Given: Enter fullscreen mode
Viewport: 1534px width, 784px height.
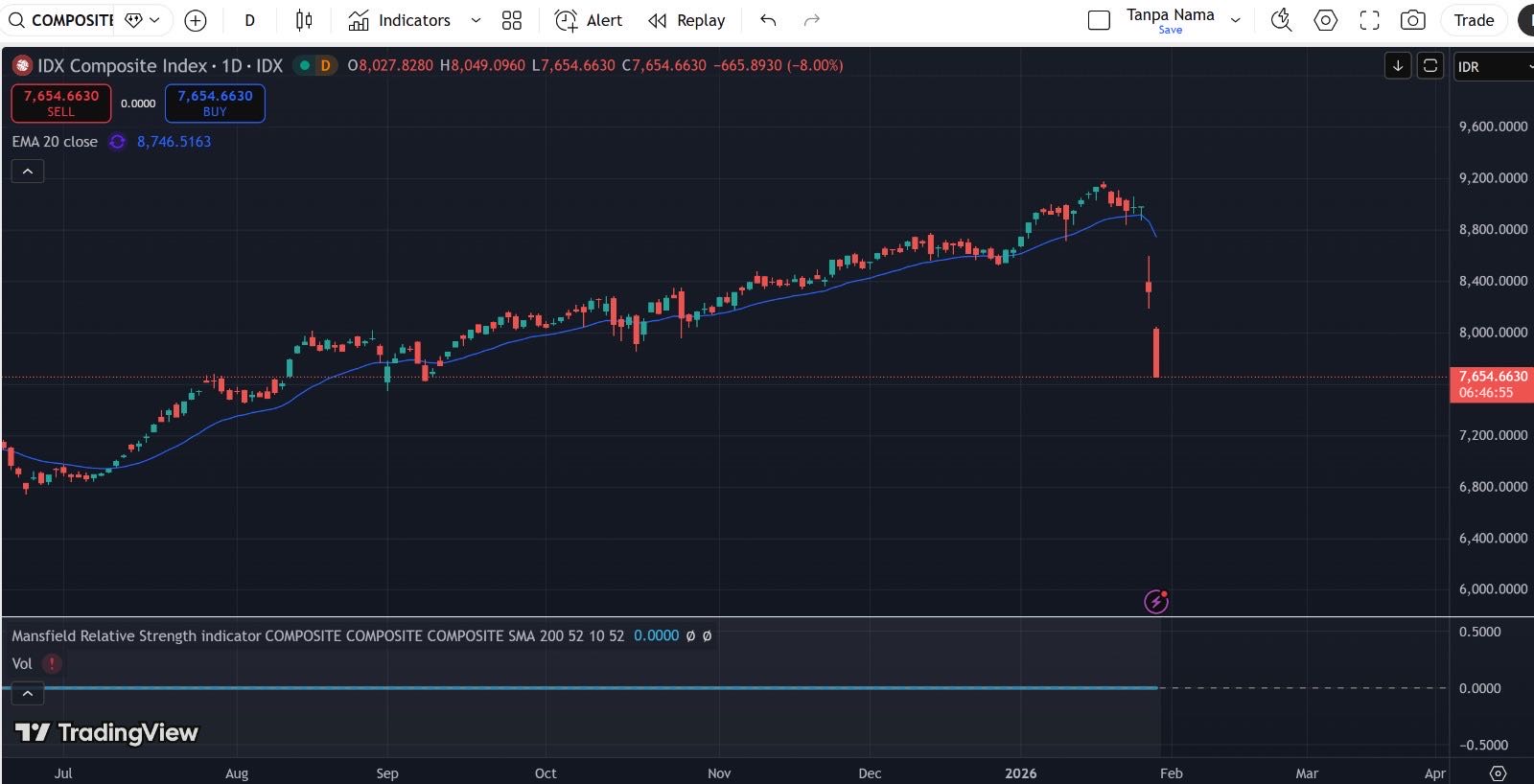Looking at the screenshot, I should (x=1369, y=20).
